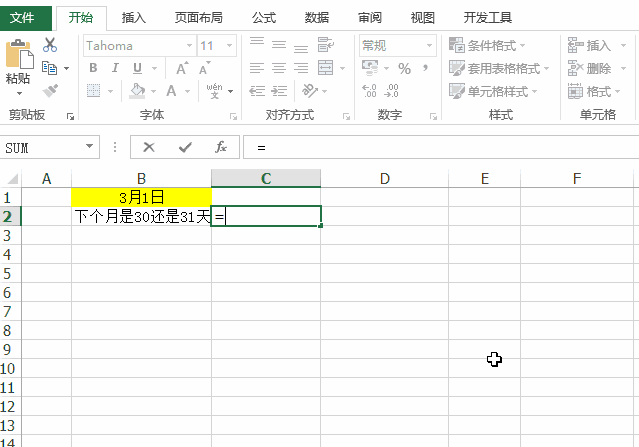Decrease font size with the smaller A
This screenshot has height=447, width=639.
205,68
